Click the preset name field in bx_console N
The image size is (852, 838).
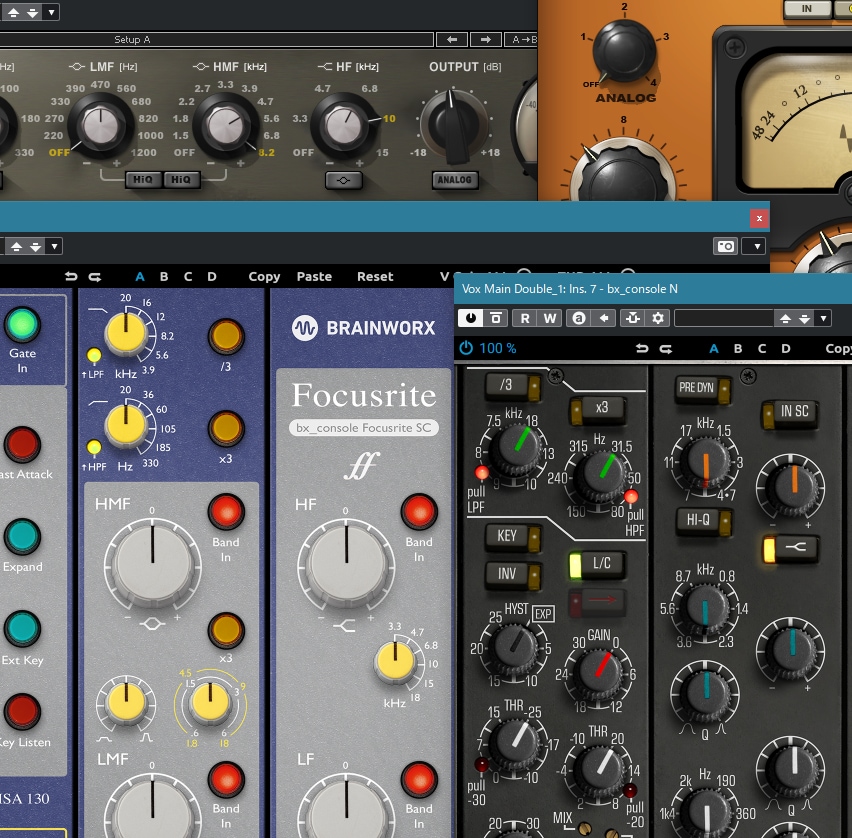[724, 318]
